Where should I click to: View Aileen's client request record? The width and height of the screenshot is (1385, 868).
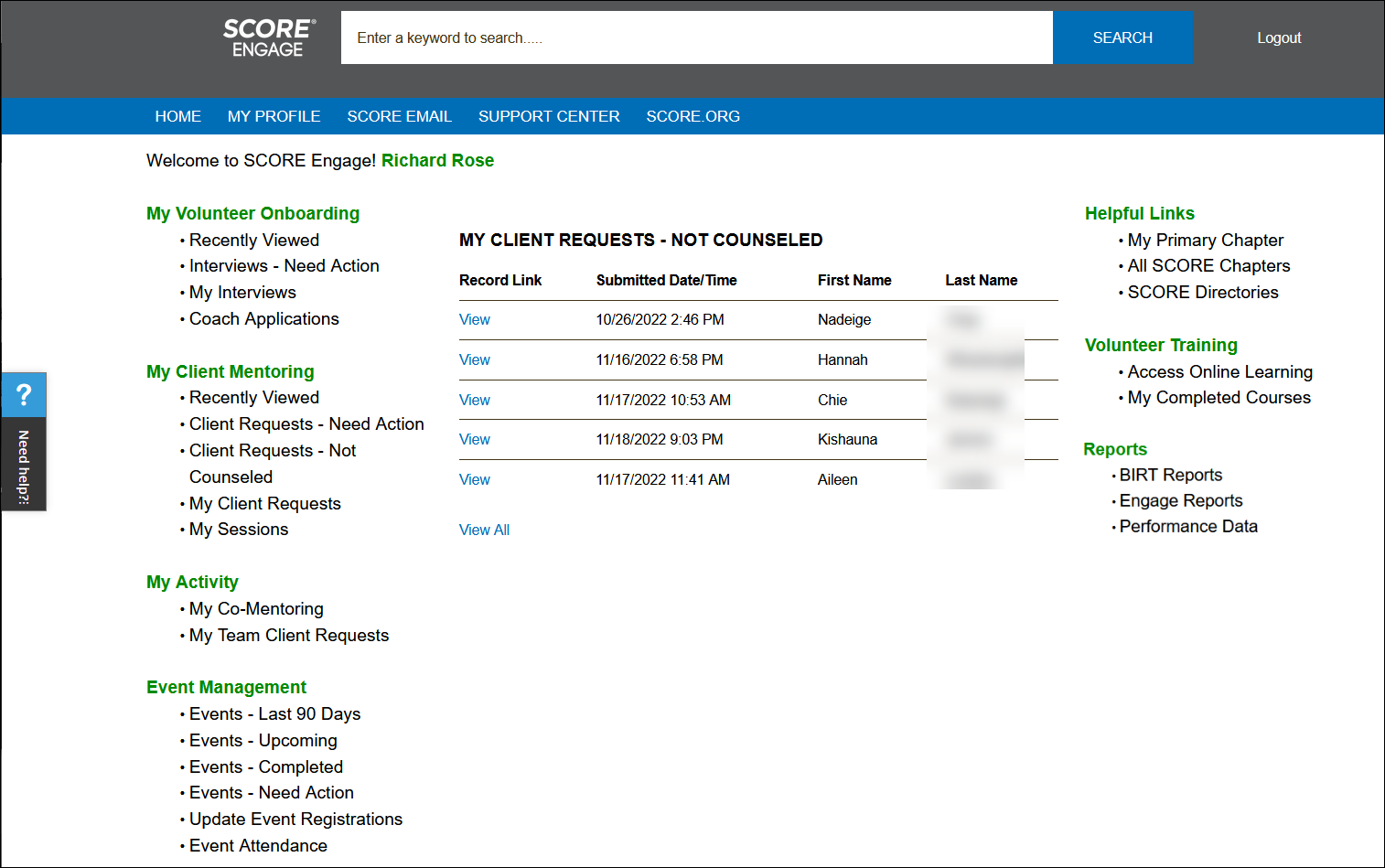(x=474, y=479)
